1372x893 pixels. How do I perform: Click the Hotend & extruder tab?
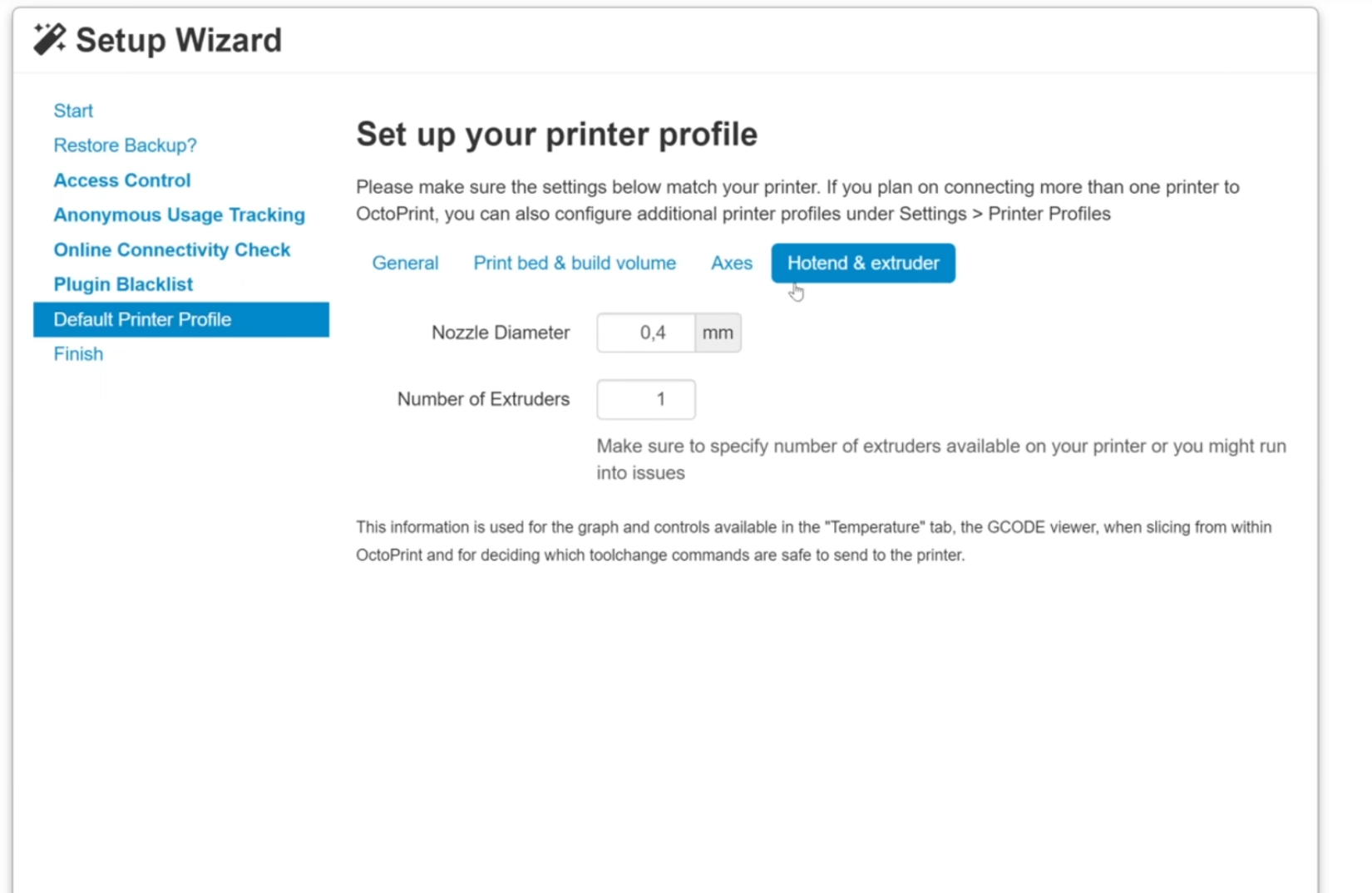[x=862, y=263]
